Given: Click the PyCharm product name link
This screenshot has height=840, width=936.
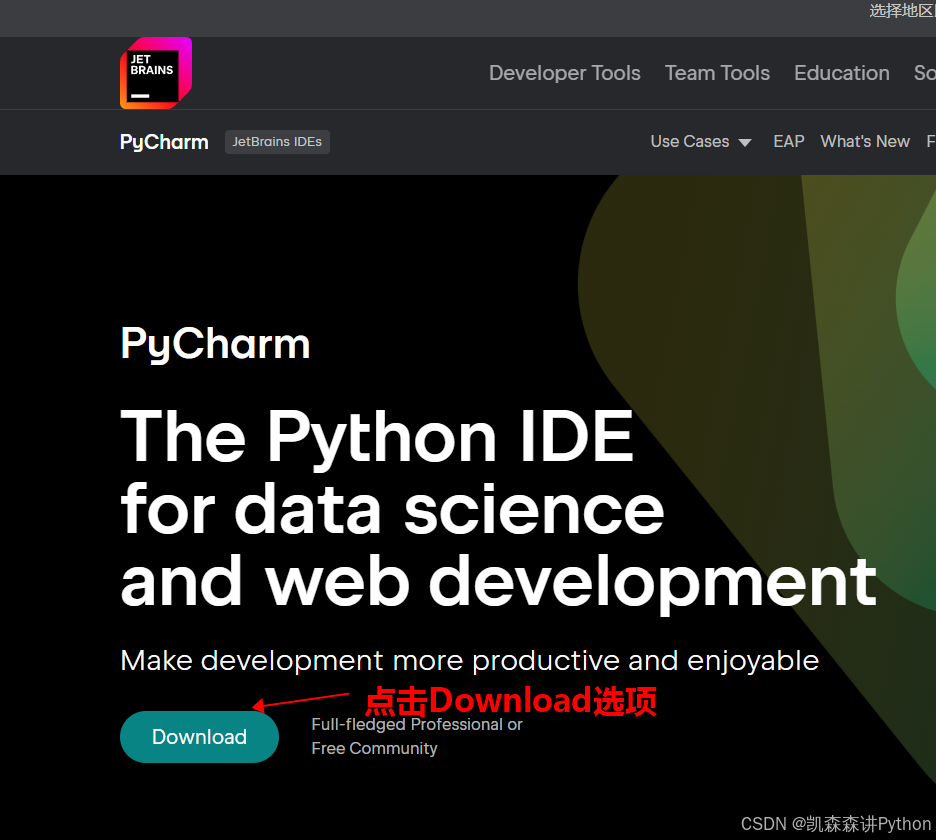Looking at the screenshot, I should pyautogui.click(x=164, y=142).
